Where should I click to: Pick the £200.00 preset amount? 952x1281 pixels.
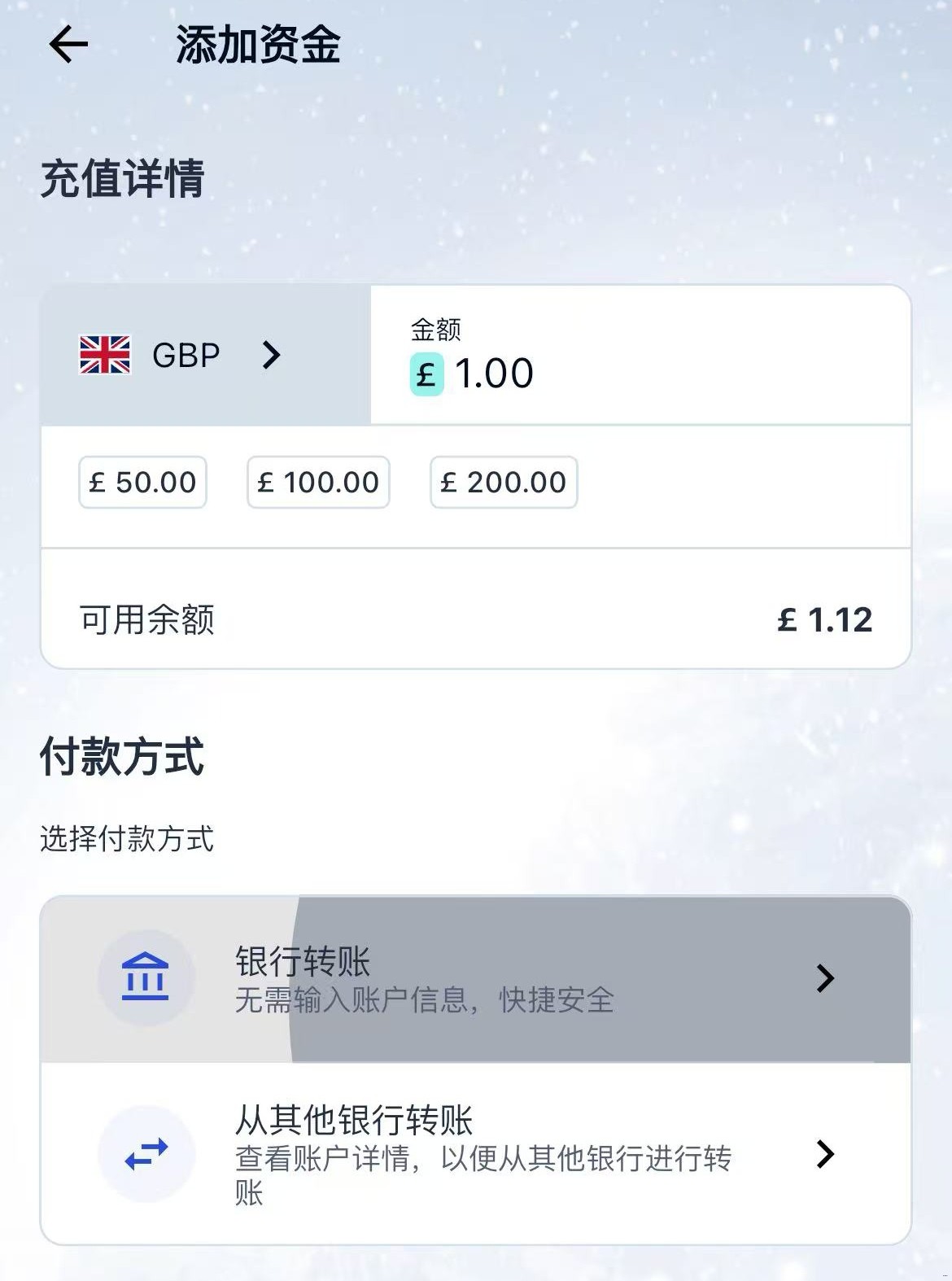pos(502,483)
